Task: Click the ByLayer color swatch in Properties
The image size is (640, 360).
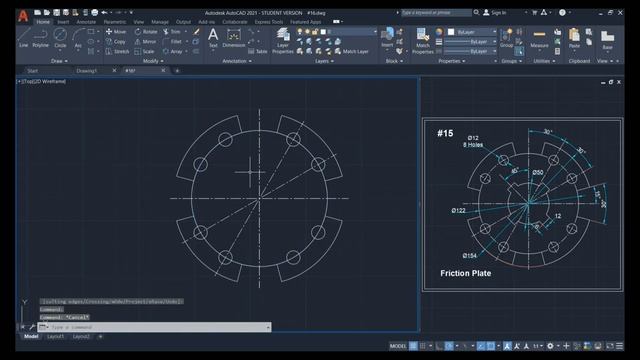Action: pos(451,31)
